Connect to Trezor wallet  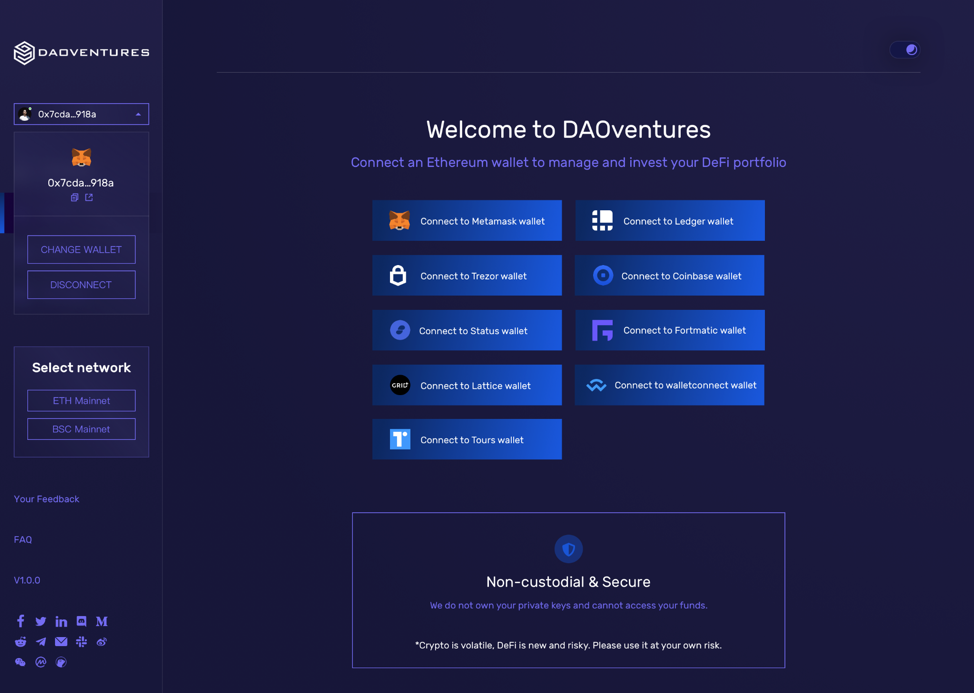[467, 275]
